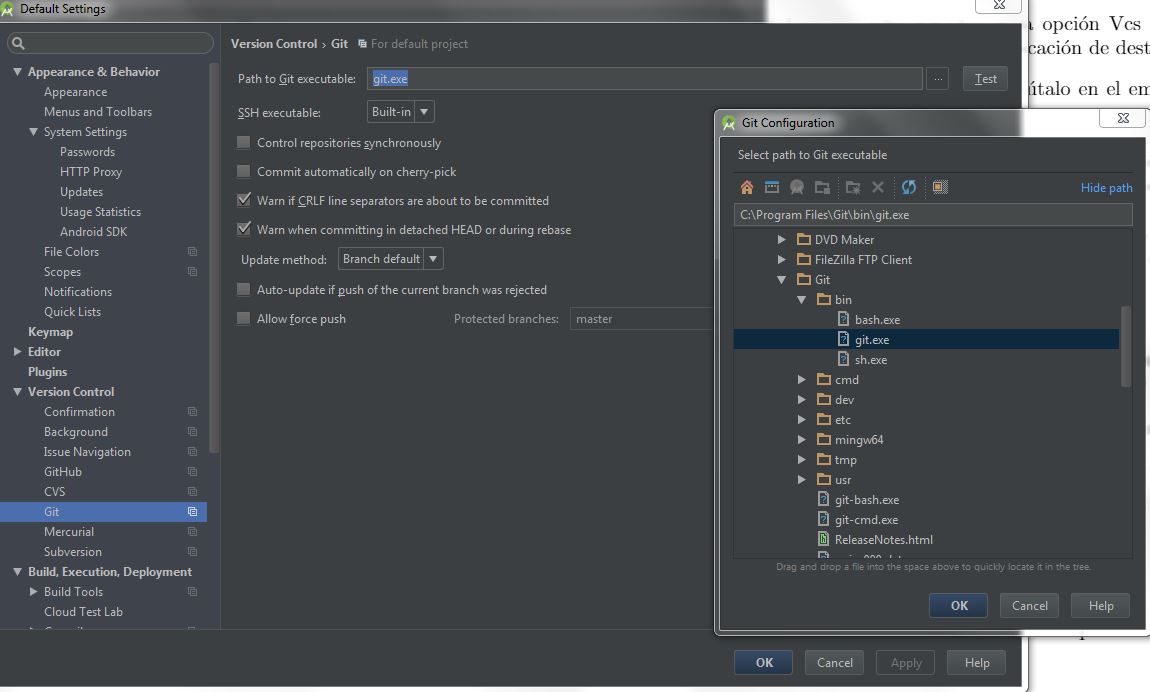Toggle Commit automatically on cherry-pick
Screen dimensions: 1150x692
tap(244, 172)
